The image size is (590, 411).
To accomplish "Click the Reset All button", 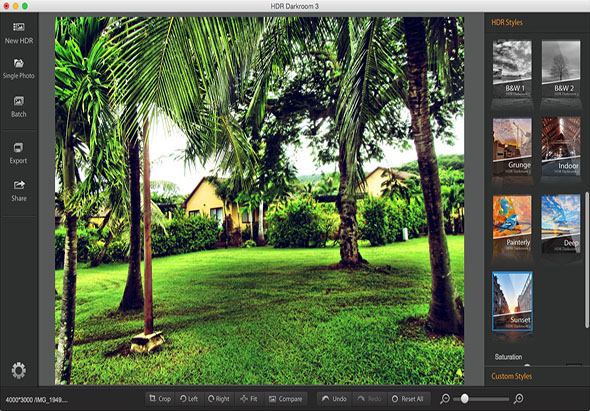I will point(409,399).
